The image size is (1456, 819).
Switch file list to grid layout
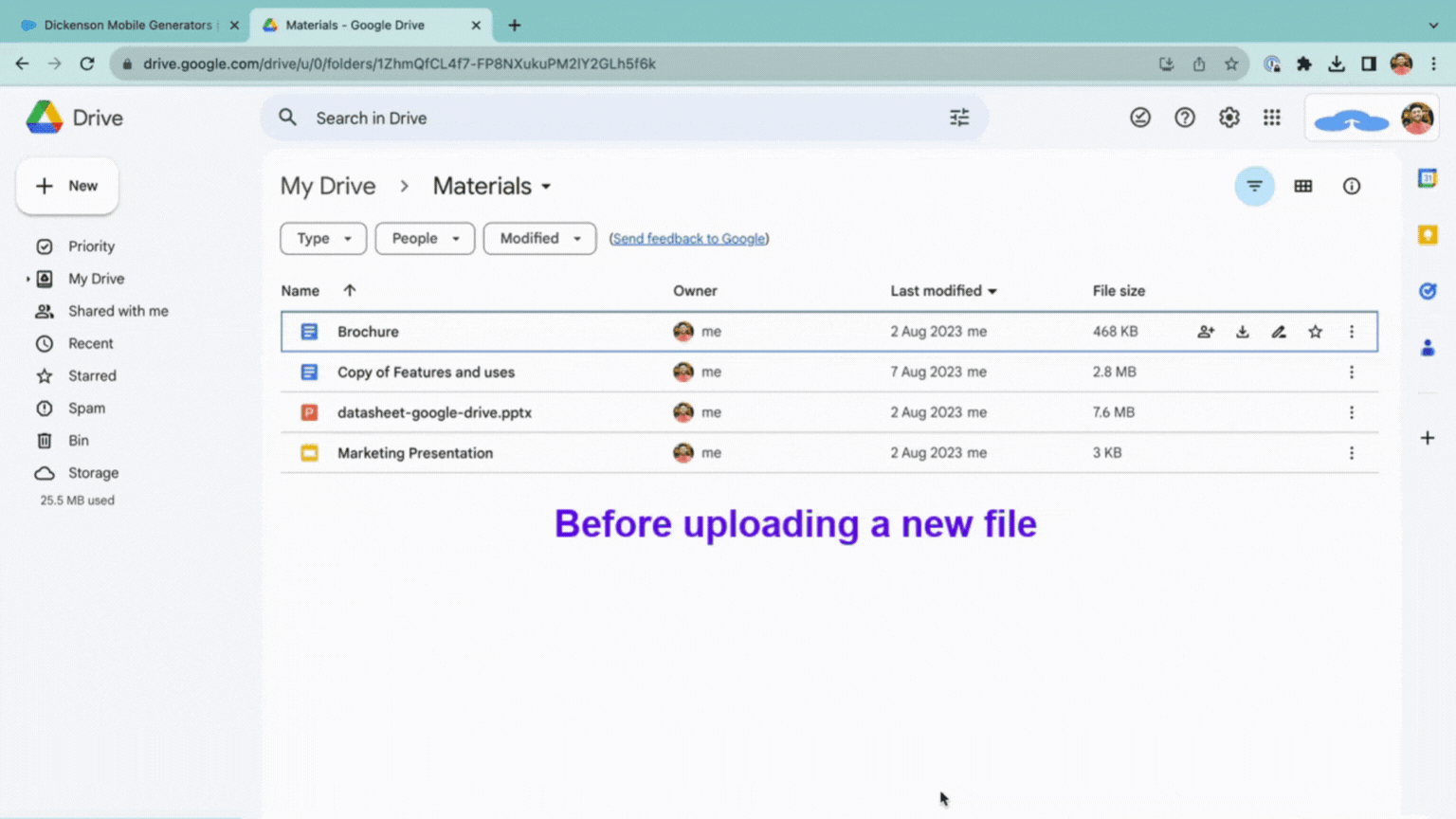1303,186
